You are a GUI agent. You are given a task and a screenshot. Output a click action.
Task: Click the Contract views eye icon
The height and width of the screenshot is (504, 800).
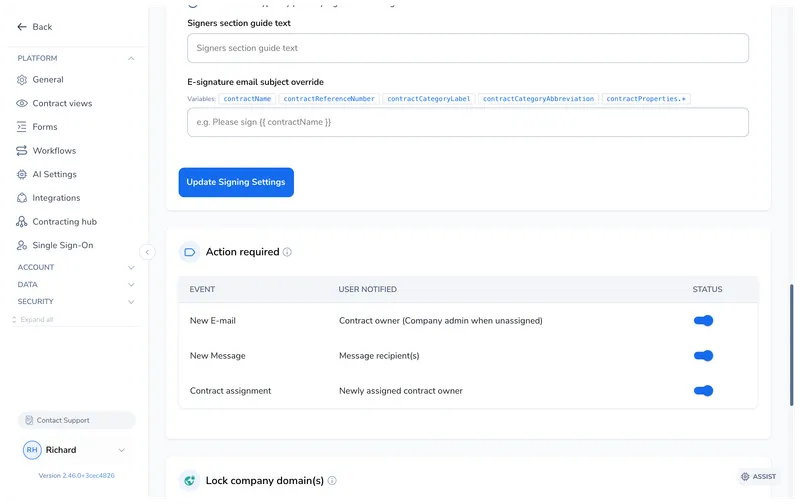[21, 103]
